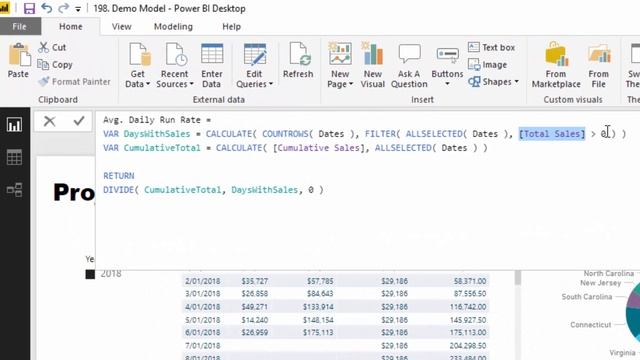This screenshot has height=360, width=640.
Task: Click the Cut scissors button
Action: (x=52, y=47)
